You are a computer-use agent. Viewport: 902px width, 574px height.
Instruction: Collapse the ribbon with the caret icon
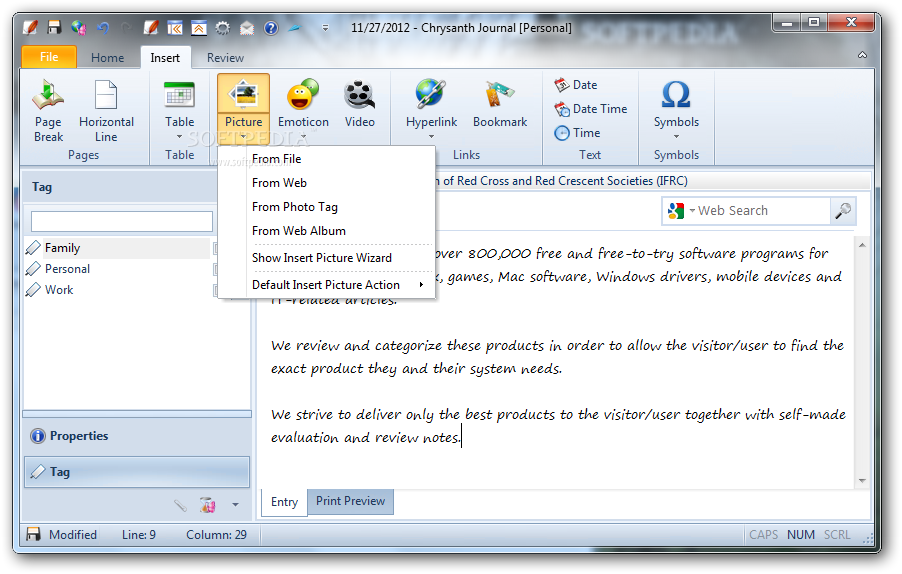(x=862, y=55)
